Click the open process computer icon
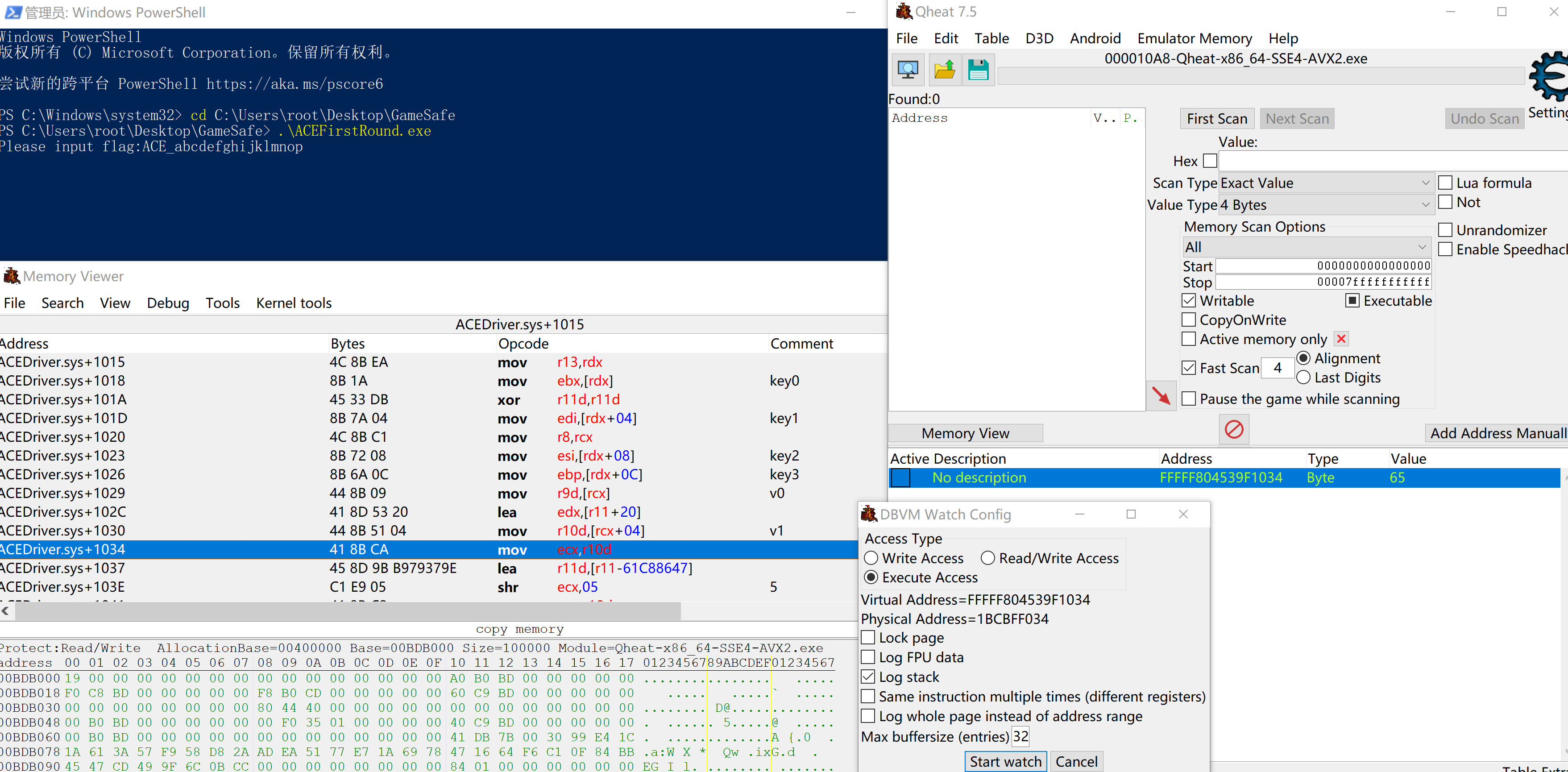This screenshot has height=772, width=1568. 908,70
